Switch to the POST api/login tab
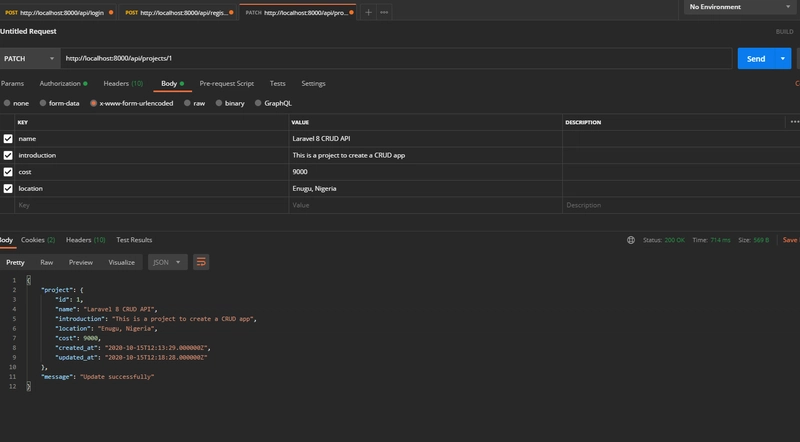 pyautogui.click(x=58, y=12)
